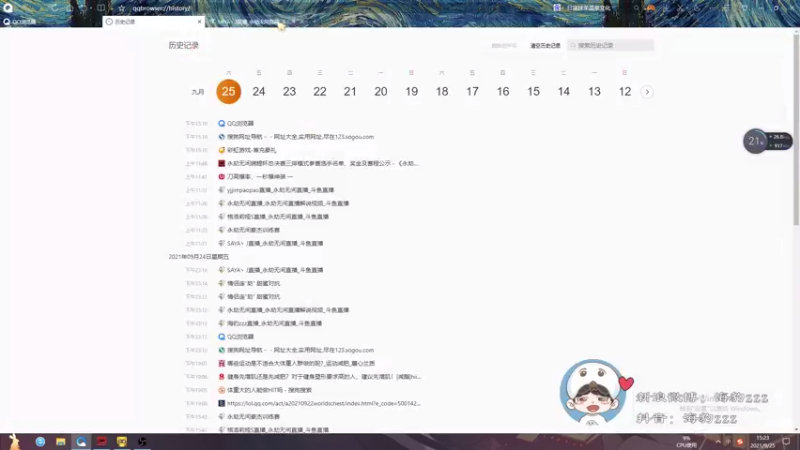Select date 24 in the calendar strip

tap(259, 92)
